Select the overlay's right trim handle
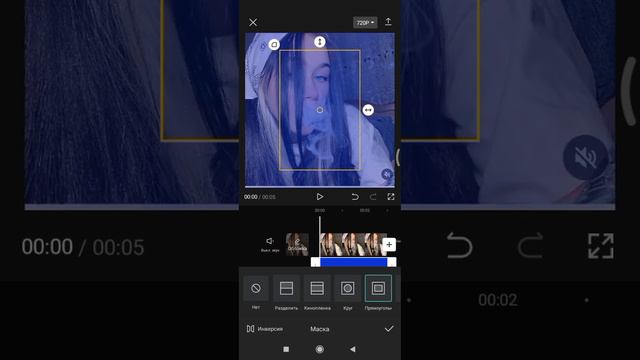 [x=391, y=262]
